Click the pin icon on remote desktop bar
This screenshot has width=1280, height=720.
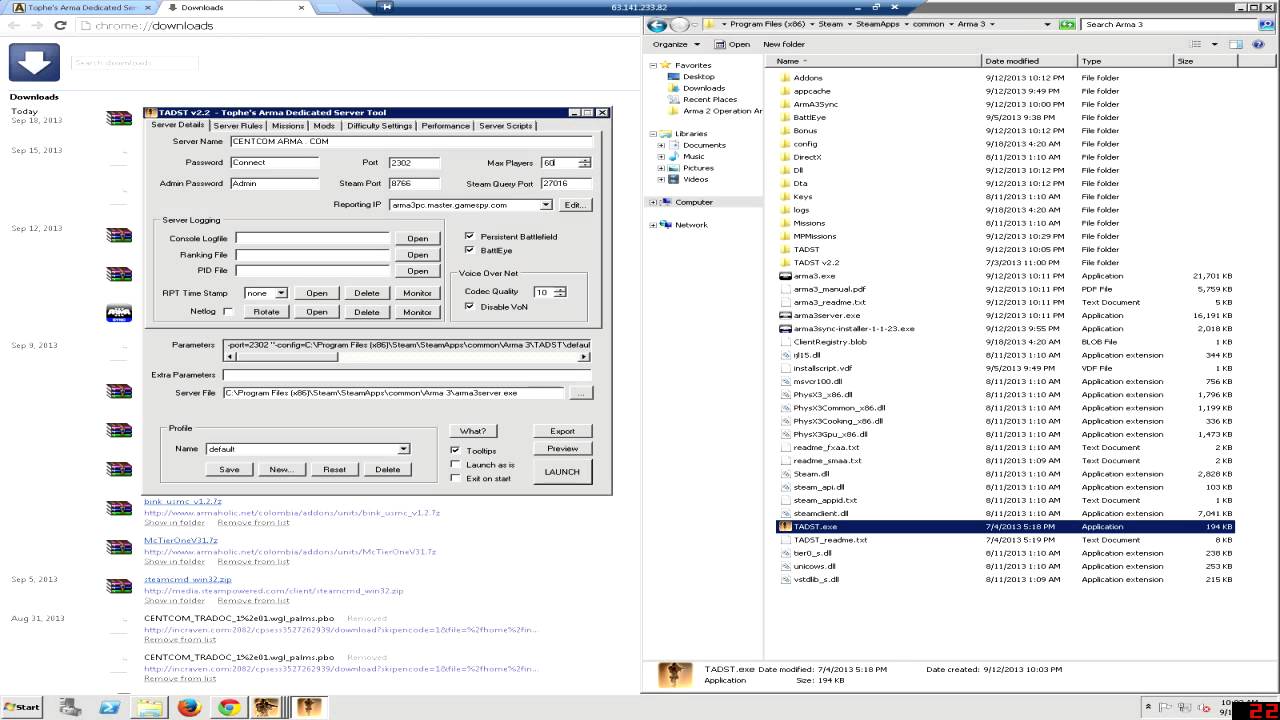pos(388,7)
